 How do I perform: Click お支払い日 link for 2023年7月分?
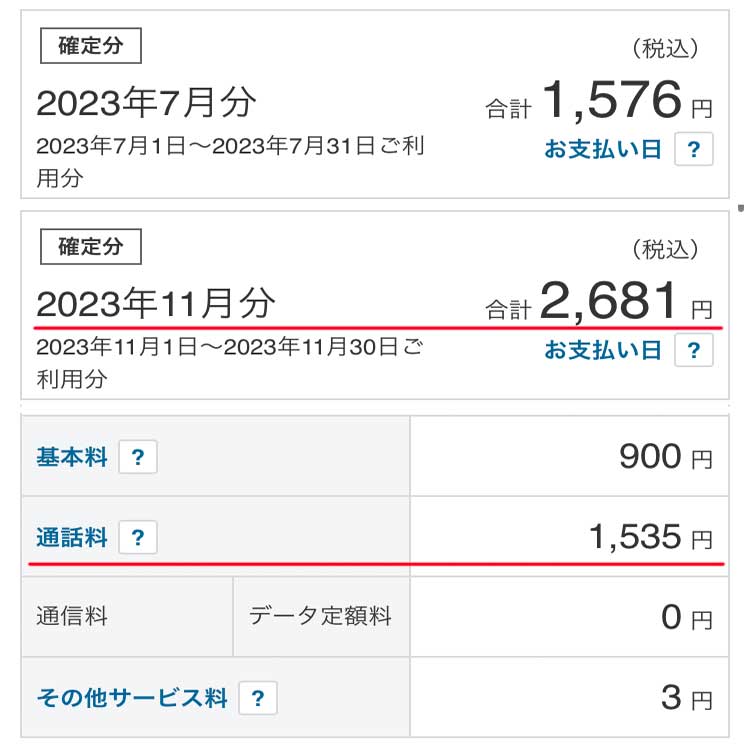pyautogui.click(x=603, y=149)
